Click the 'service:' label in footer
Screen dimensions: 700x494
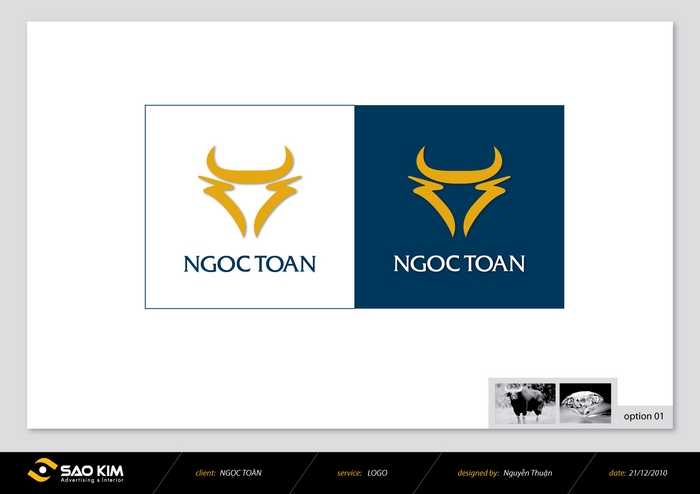tap(349, 472)
